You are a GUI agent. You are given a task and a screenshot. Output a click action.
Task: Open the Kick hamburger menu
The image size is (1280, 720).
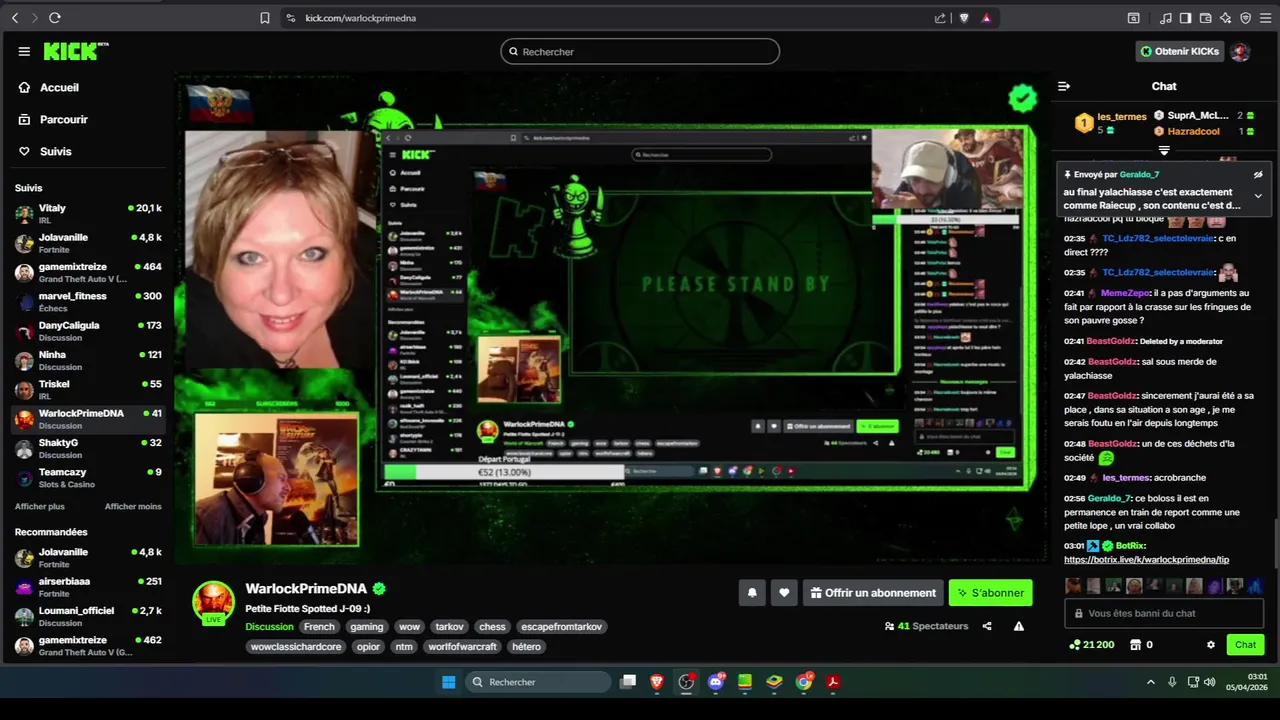click(24, 52)
